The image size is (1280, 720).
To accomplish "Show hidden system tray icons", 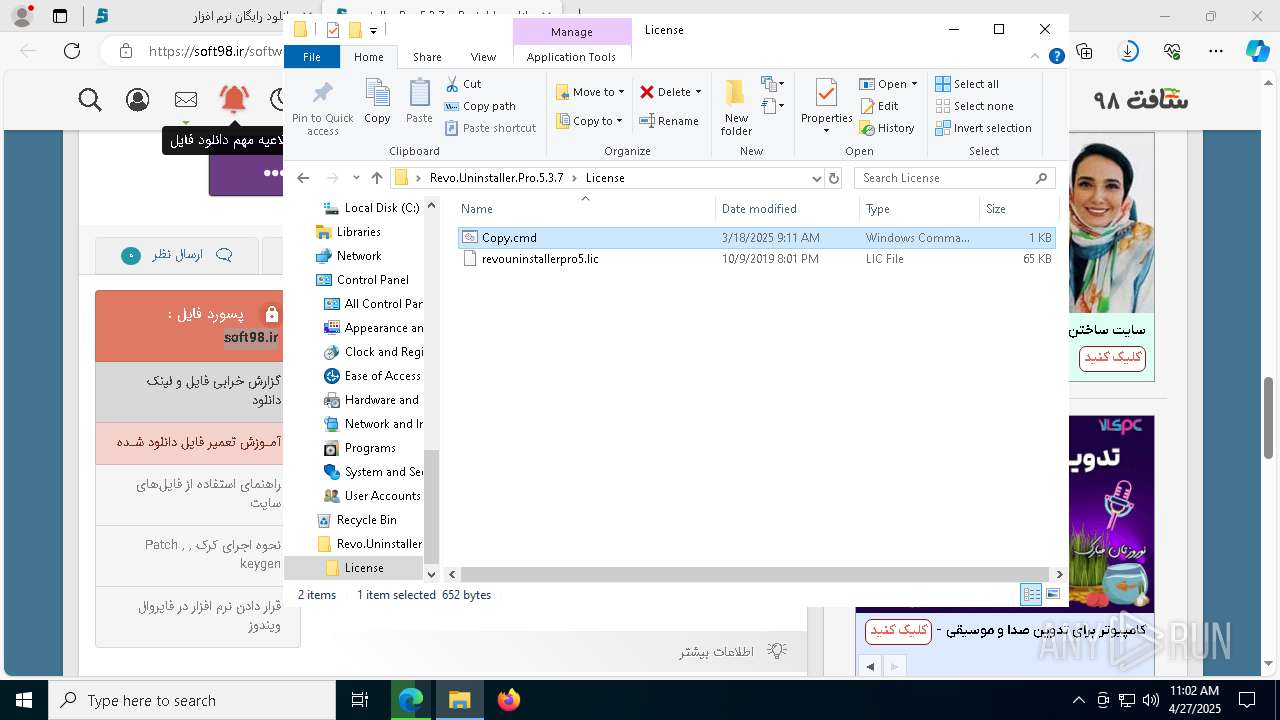I will tap(1078, 700).
